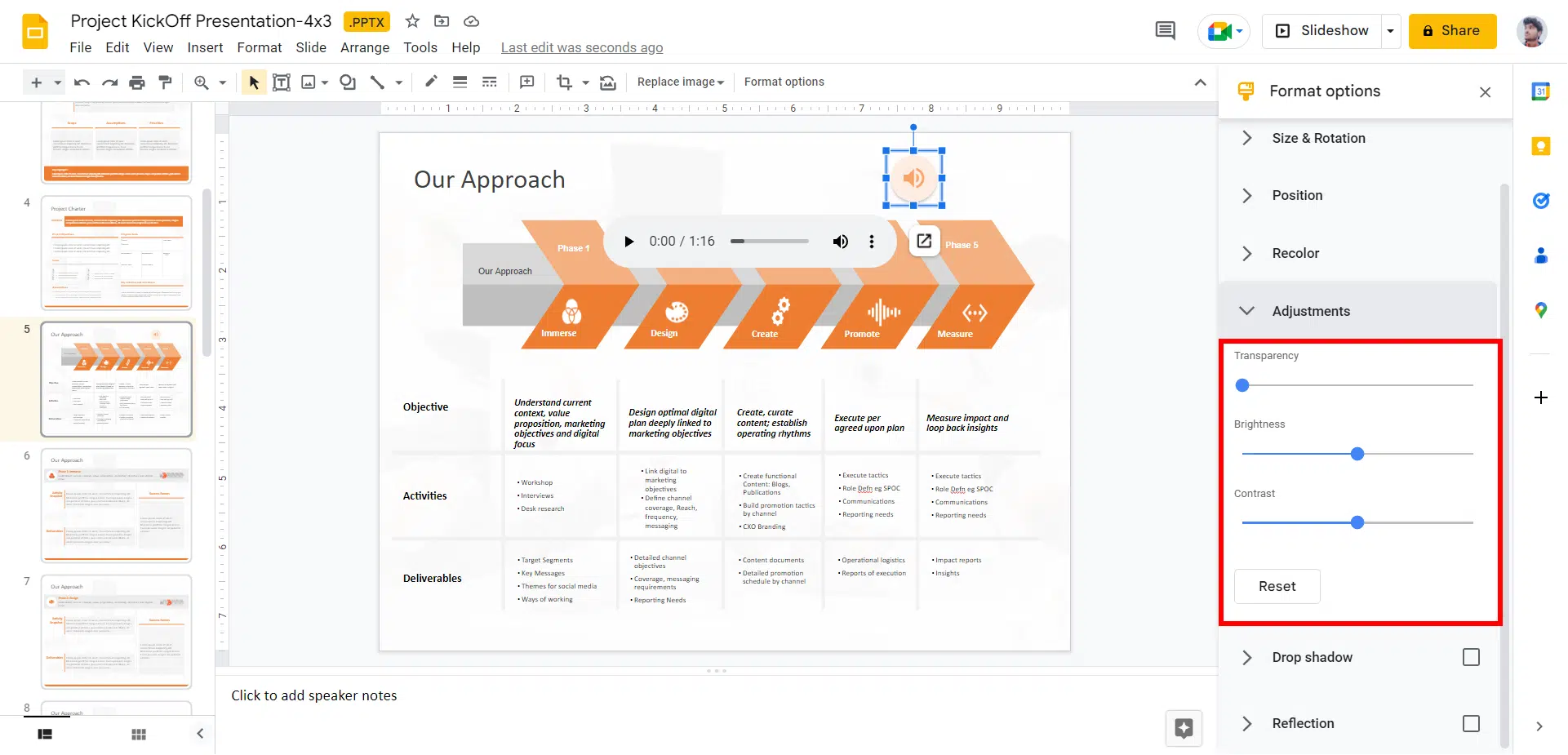
Task: Select the paint format roller tool
Action: (165, 82)
